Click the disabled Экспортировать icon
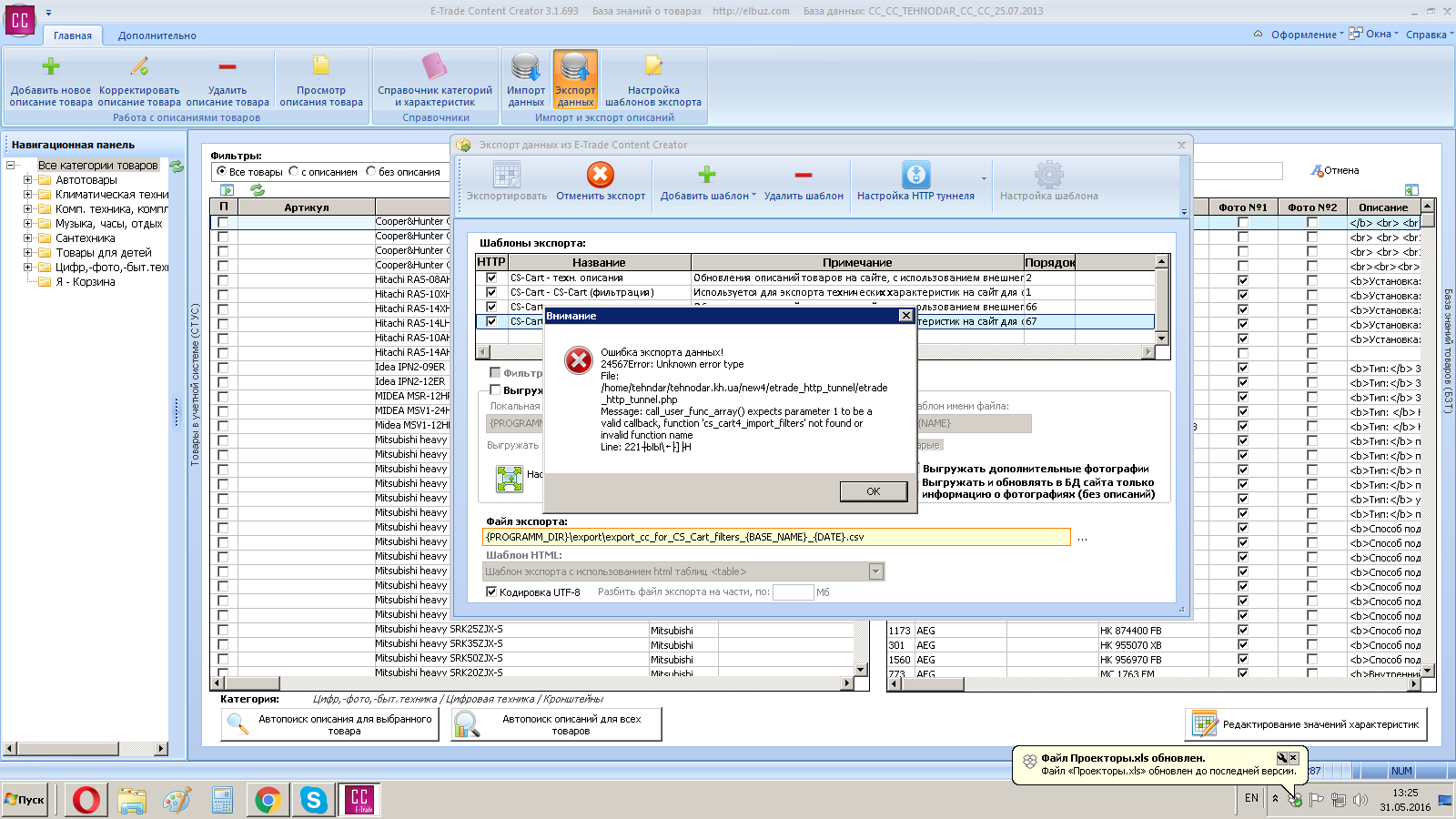The width and height of the screenshot is (1456, 819). (507, 175)
